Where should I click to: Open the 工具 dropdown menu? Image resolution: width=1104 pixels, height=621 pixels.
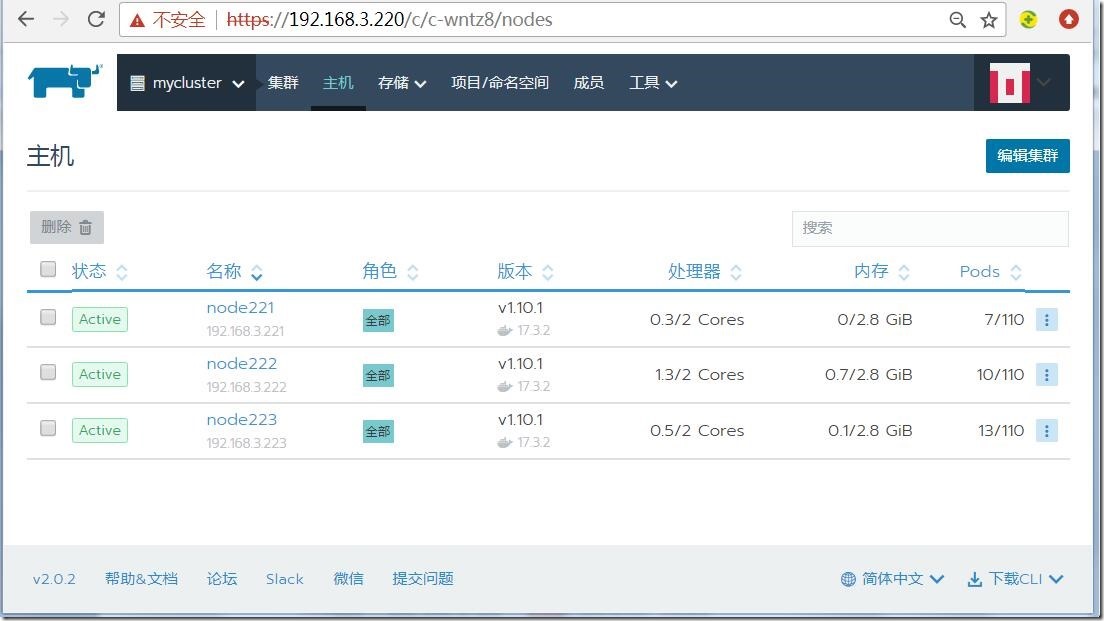click(653, 83)
